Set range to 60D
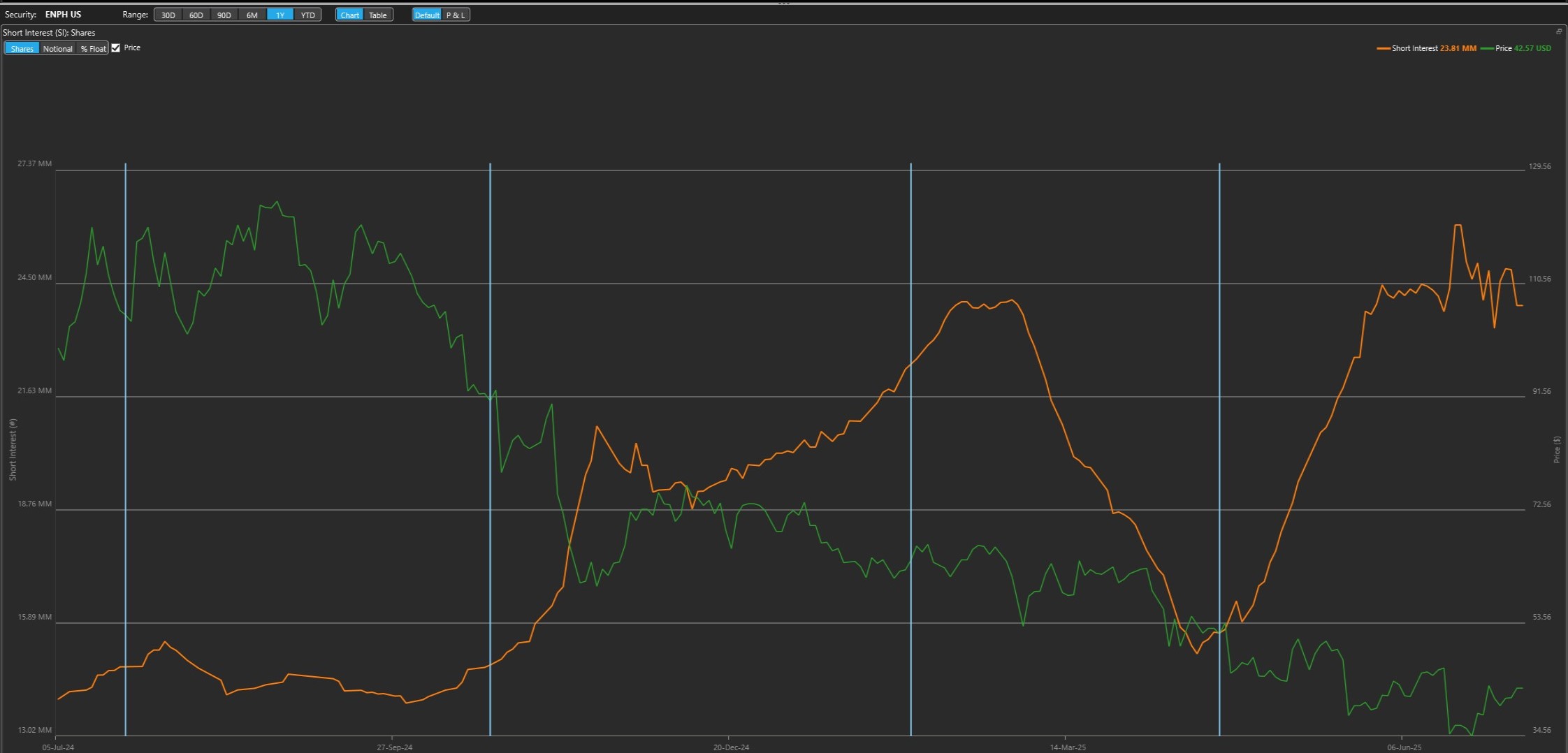The width and height of the screenshot is (1568, 753). pos(196,15)
